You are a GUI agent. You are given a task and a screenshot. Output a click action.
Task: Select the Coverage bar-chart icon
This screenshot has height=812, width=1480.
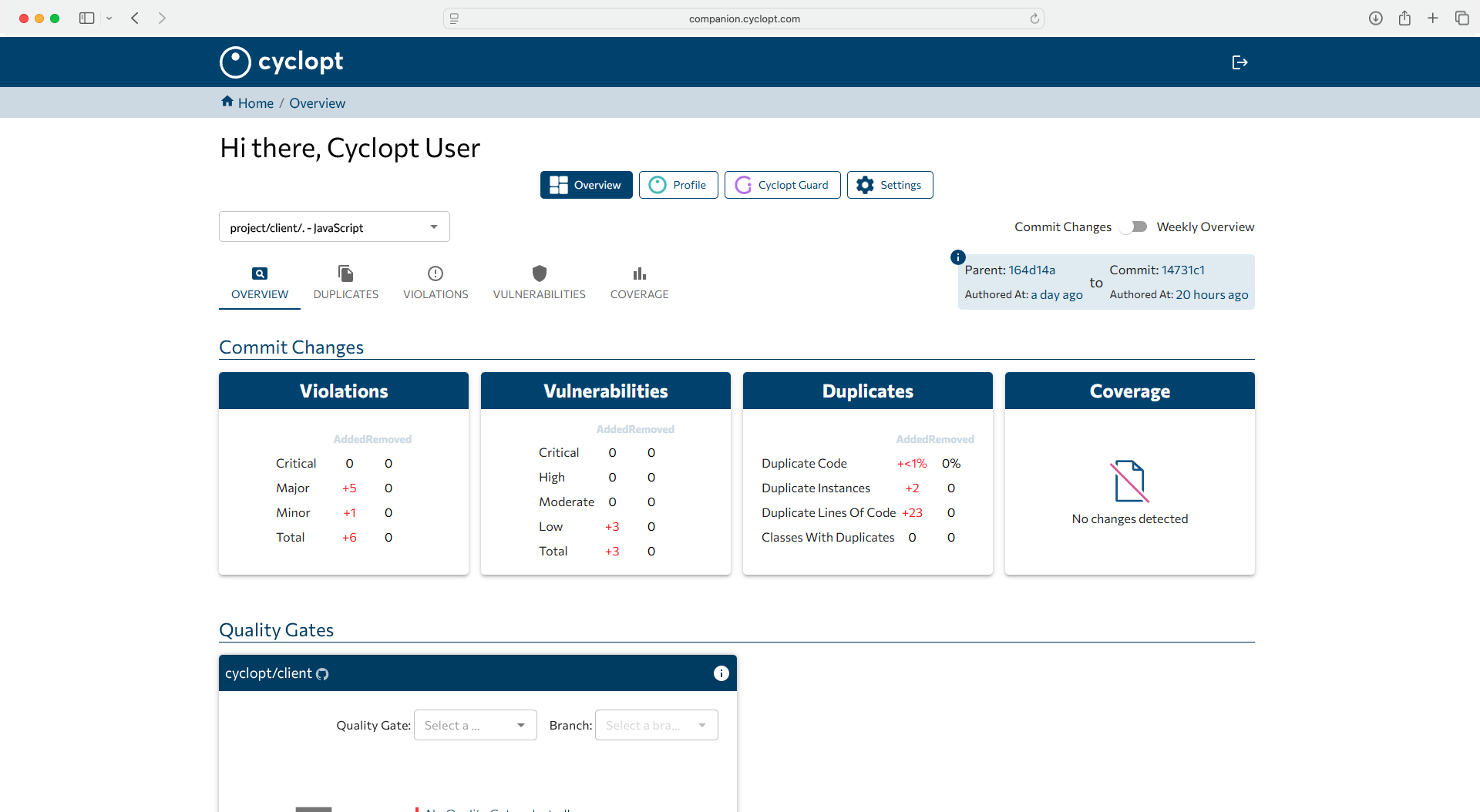(x=639, y=273)
